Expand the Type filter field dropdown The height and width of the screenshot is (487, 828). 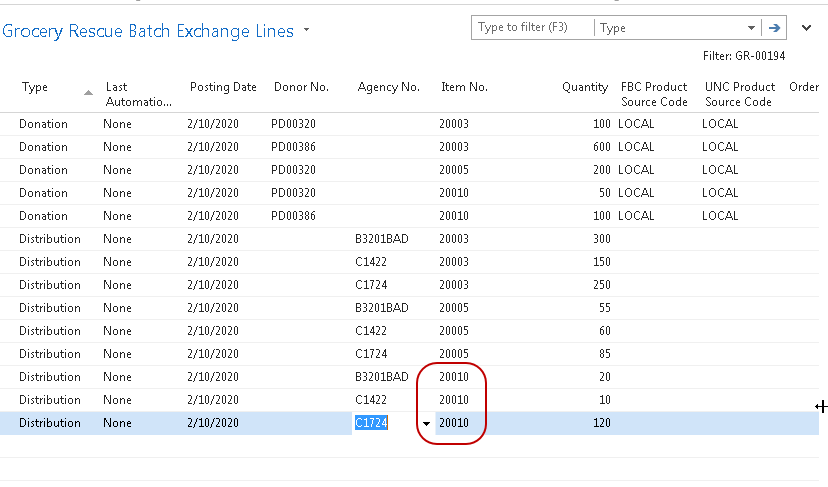click(751, 28)
